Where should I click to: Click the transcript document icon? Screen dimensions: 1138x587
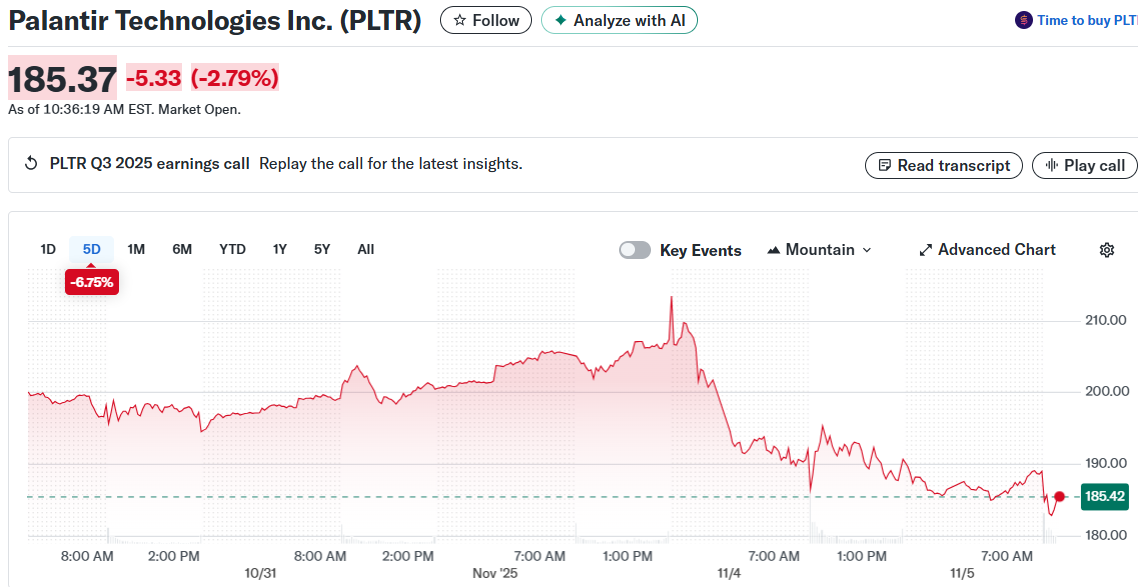tap(884, 165)
